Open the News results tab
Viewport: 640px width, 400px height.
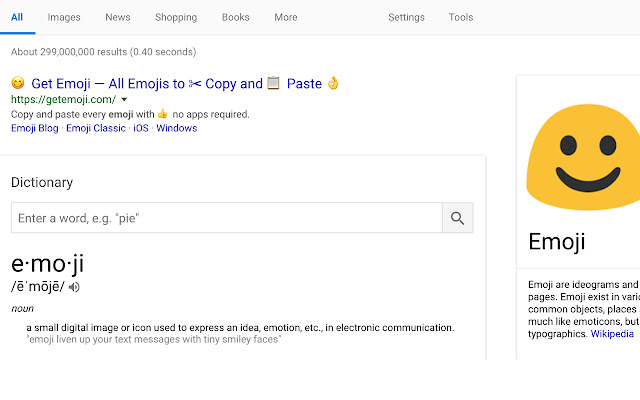pyautogui.click(x=118, y=17)
